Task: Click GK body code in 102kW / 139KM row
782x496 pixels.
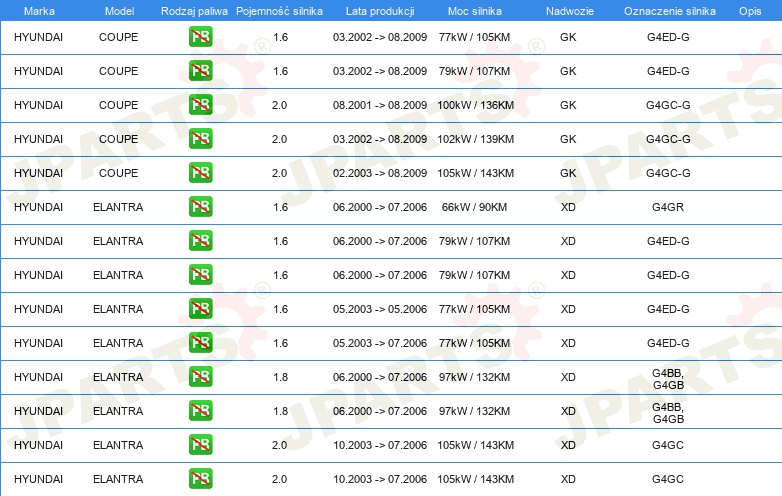Action: click(568, 139)
